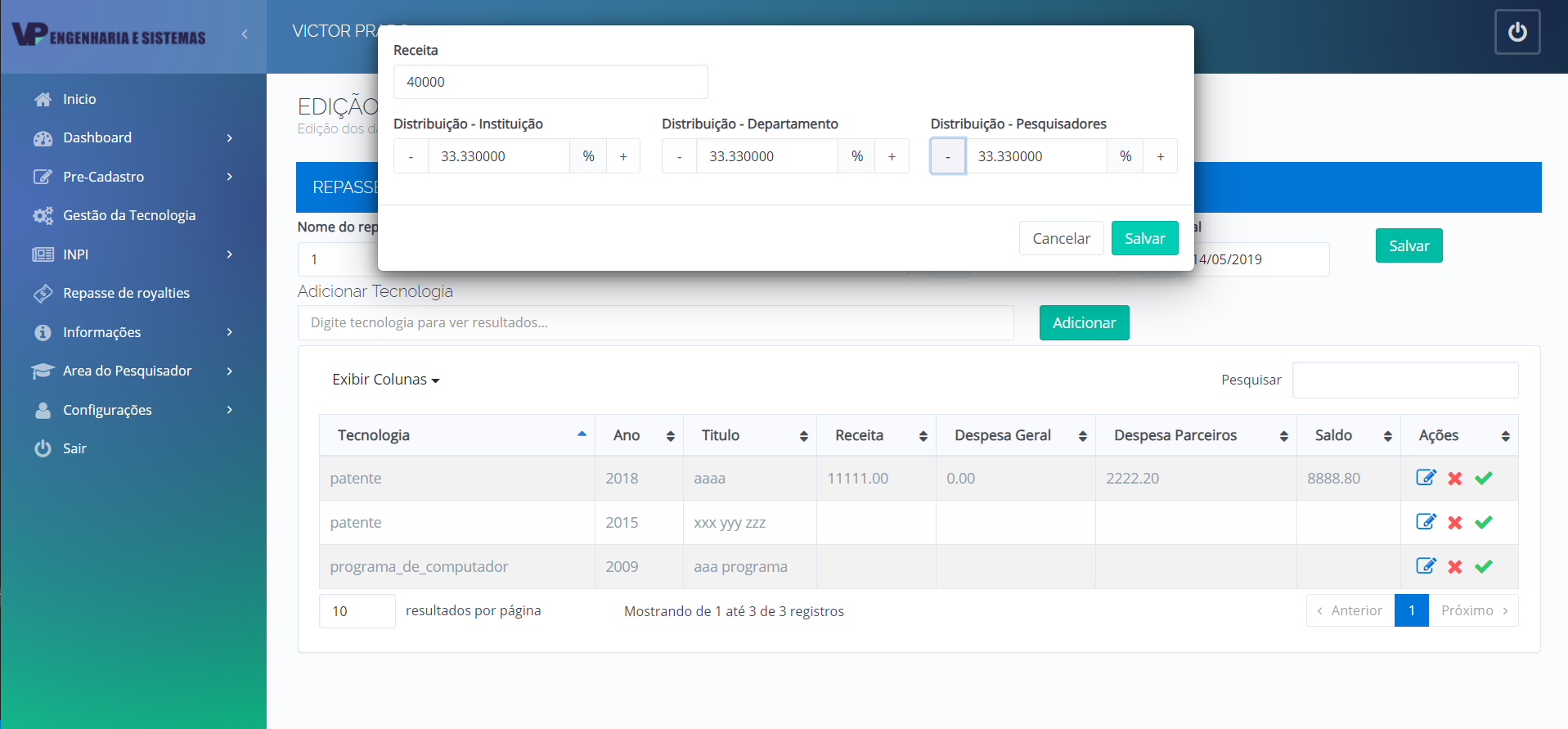Screen dimensions: 1568x729
Task: Decrease Distribuição - Pesquisadores with minus
Action: click(948, 156)
